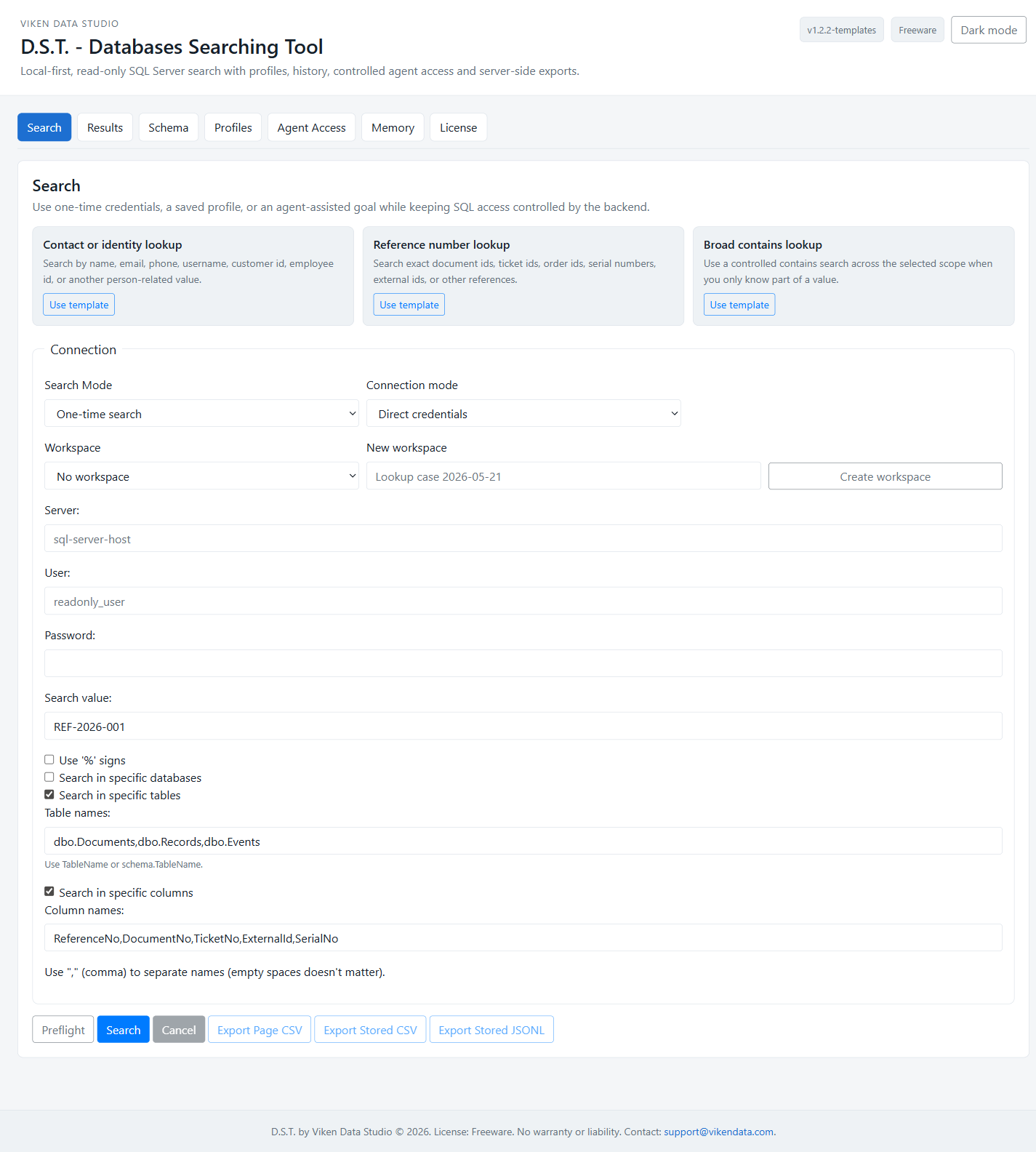
Task: Click the Contact or identity lookup heading
Action: (113, 244)
